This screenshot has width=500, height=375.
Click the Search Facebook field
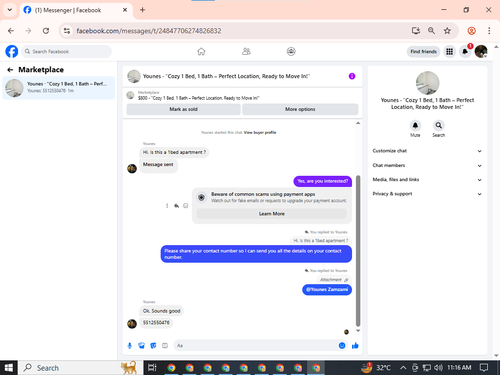pos(67,52)
